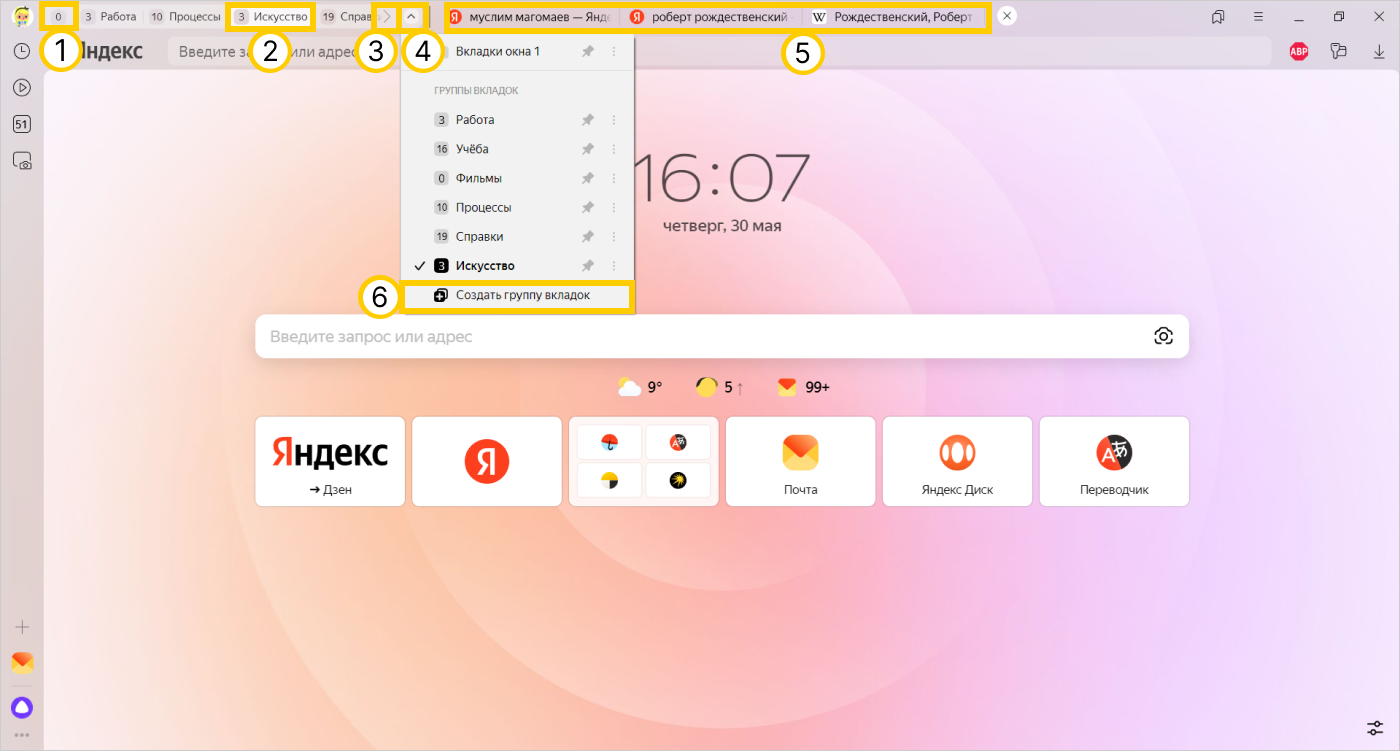Toggle the pin for Справки group
Screen dimensions: 1400x751
[588, 237]
